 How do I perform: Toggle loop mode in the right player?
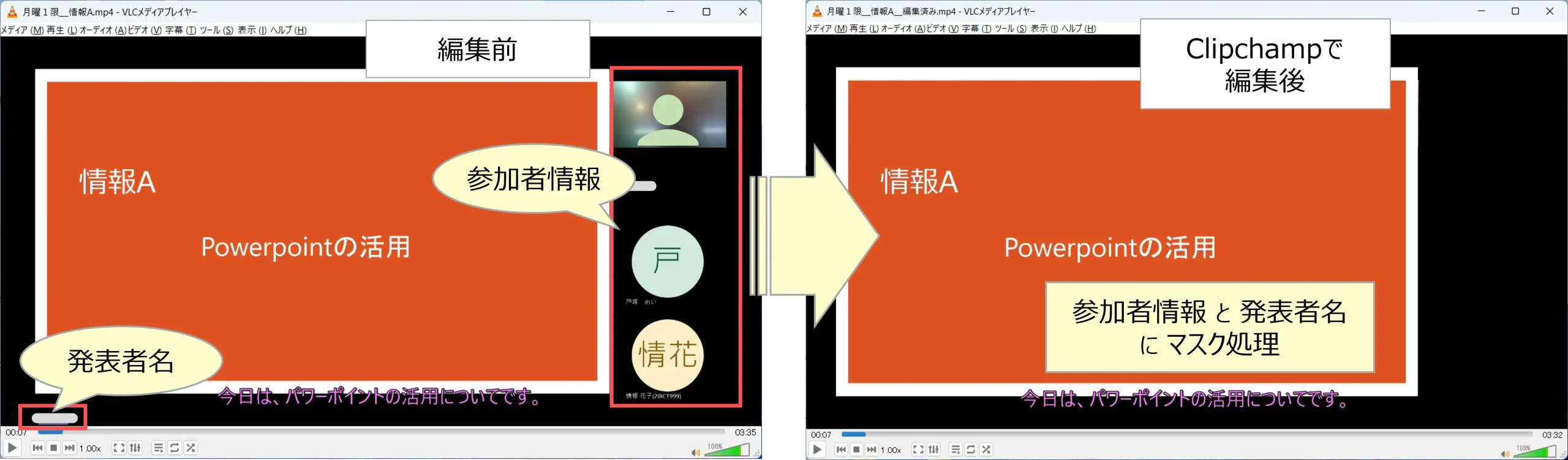pos(971,450)
